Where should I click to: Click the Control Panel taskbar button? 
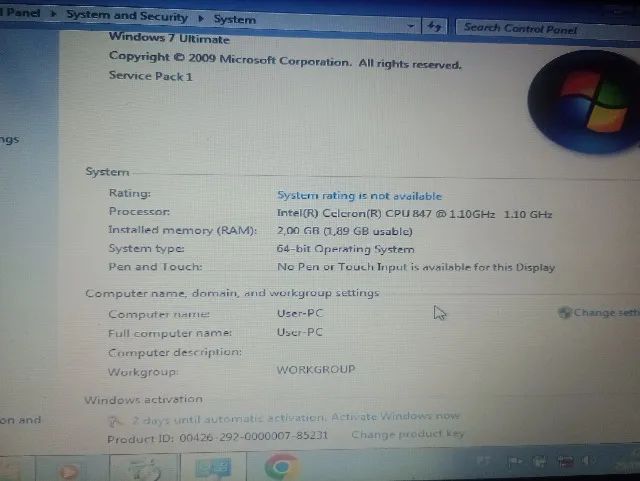(213, 468)
